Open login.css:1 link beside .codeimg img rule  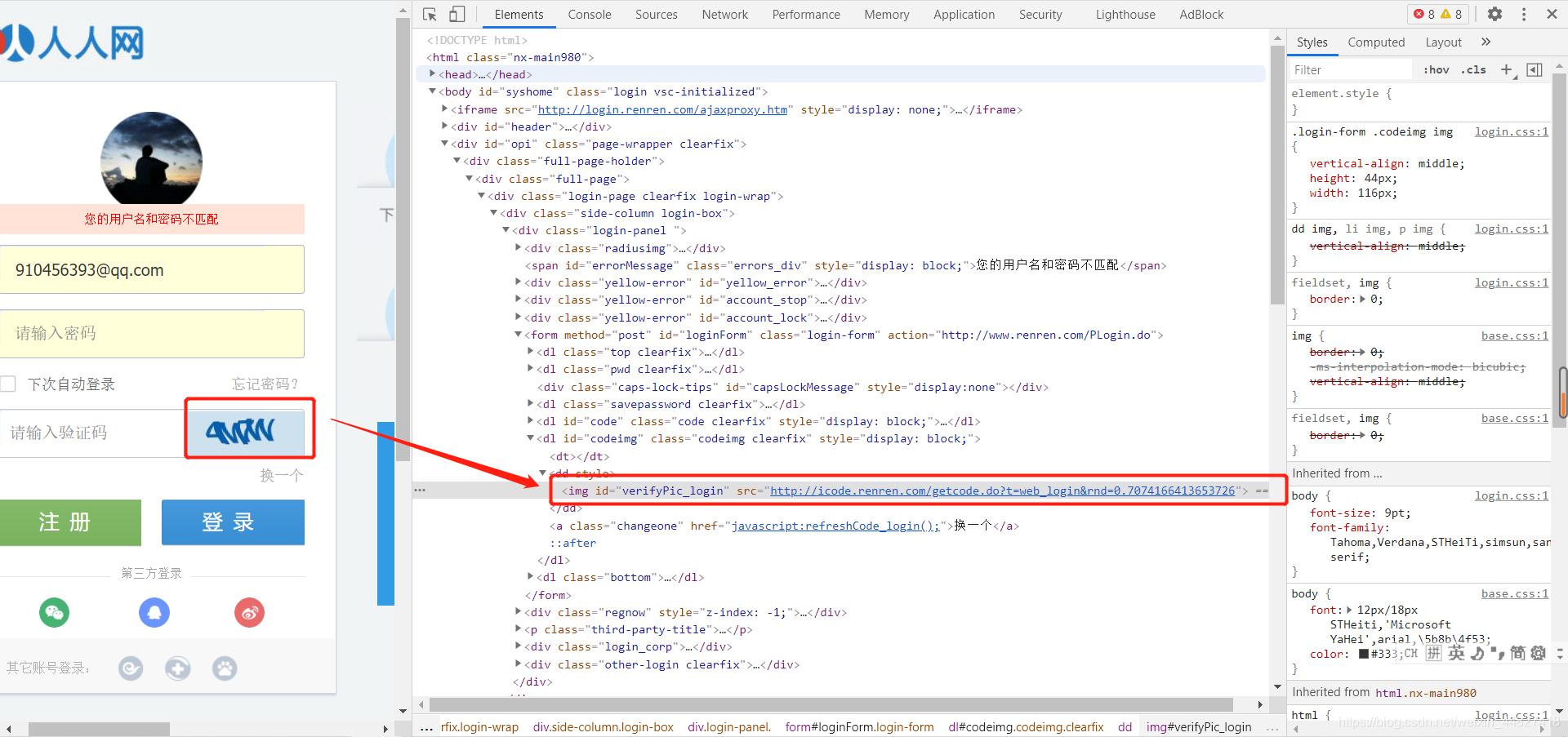coord(1511,131)
